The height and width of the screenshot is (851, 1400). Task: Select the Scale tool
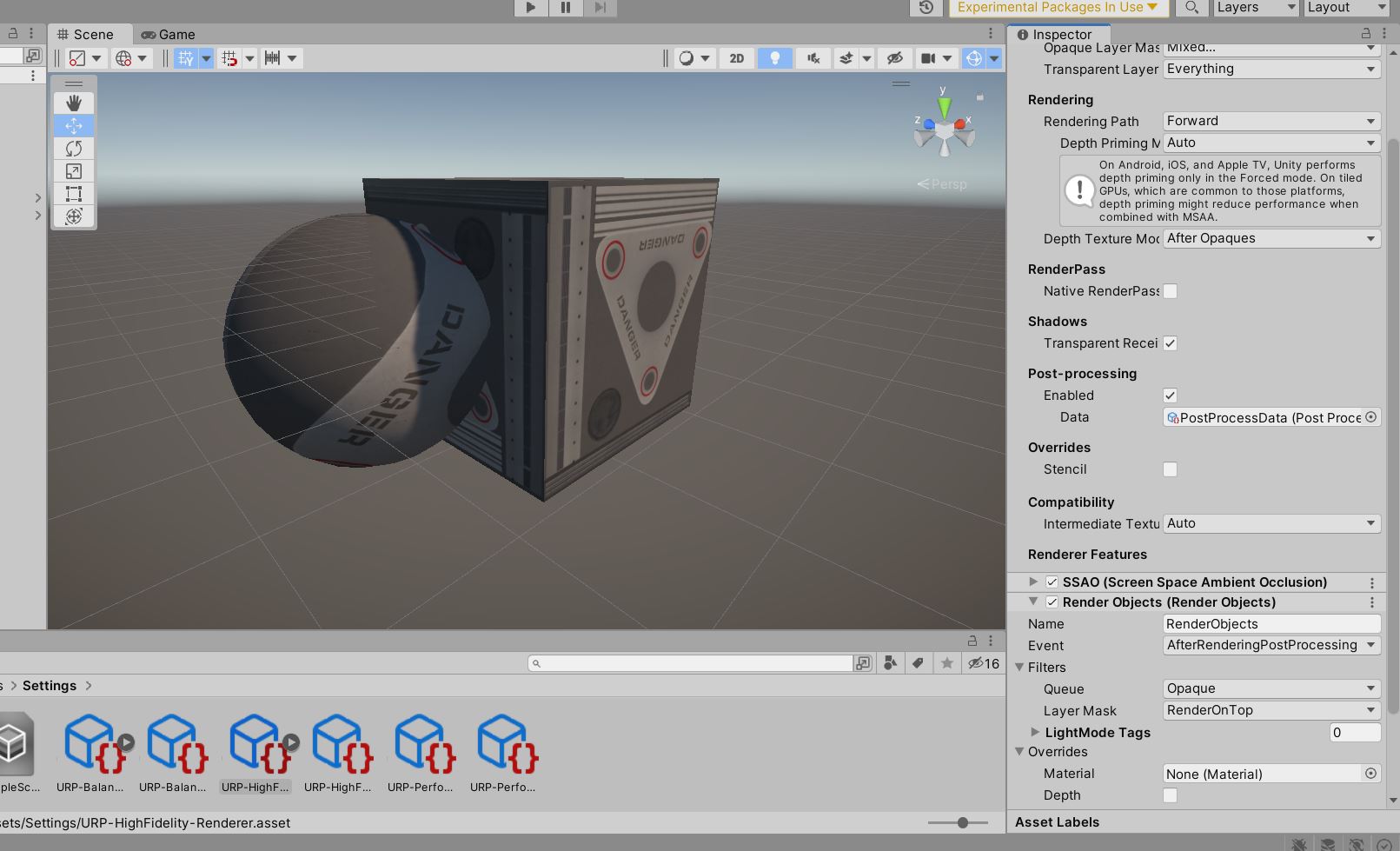pos(74,171)
